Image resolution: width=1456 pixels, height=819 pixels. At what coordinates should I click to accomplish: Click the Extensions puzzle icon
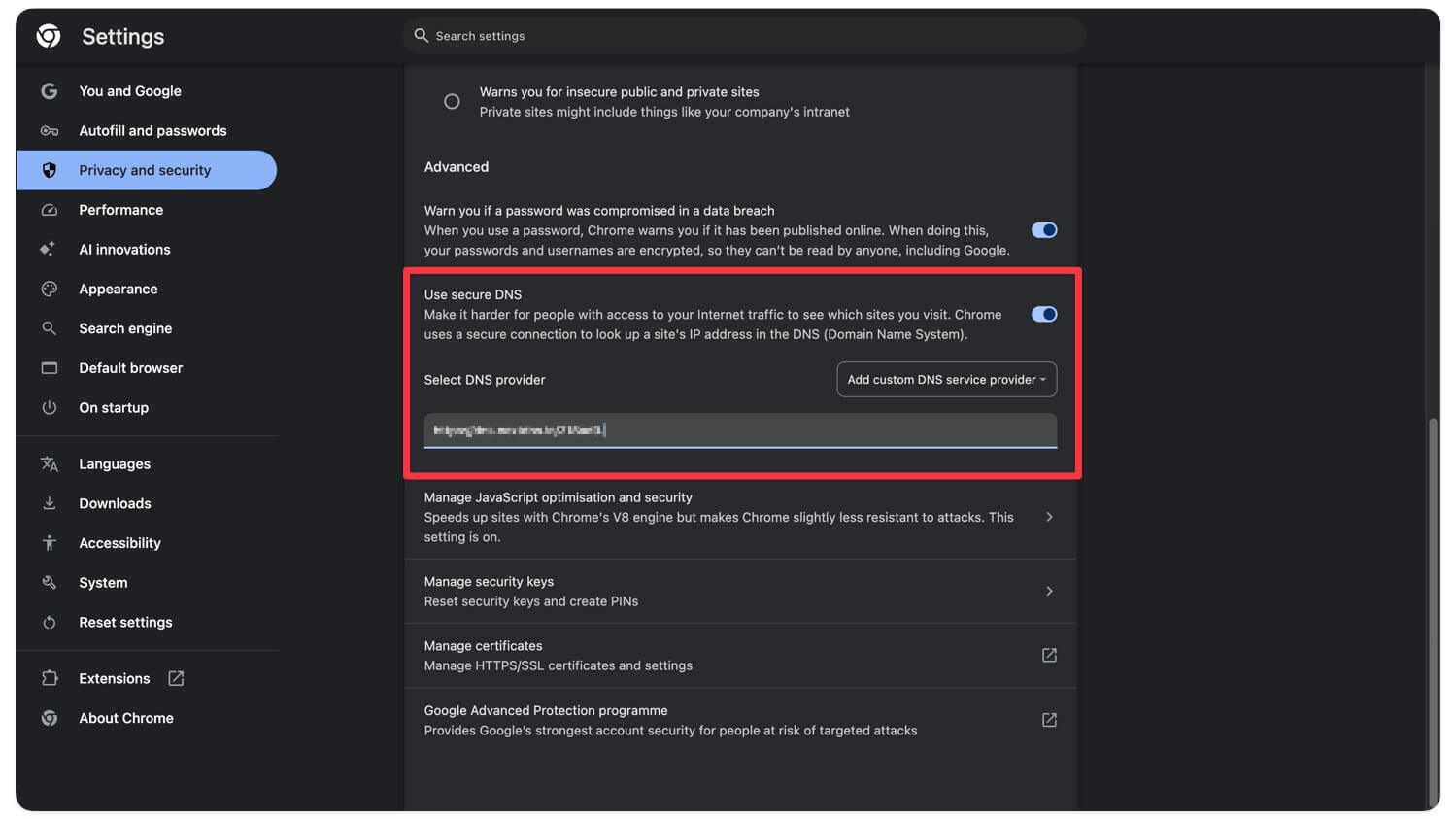[x=50, y=678]
